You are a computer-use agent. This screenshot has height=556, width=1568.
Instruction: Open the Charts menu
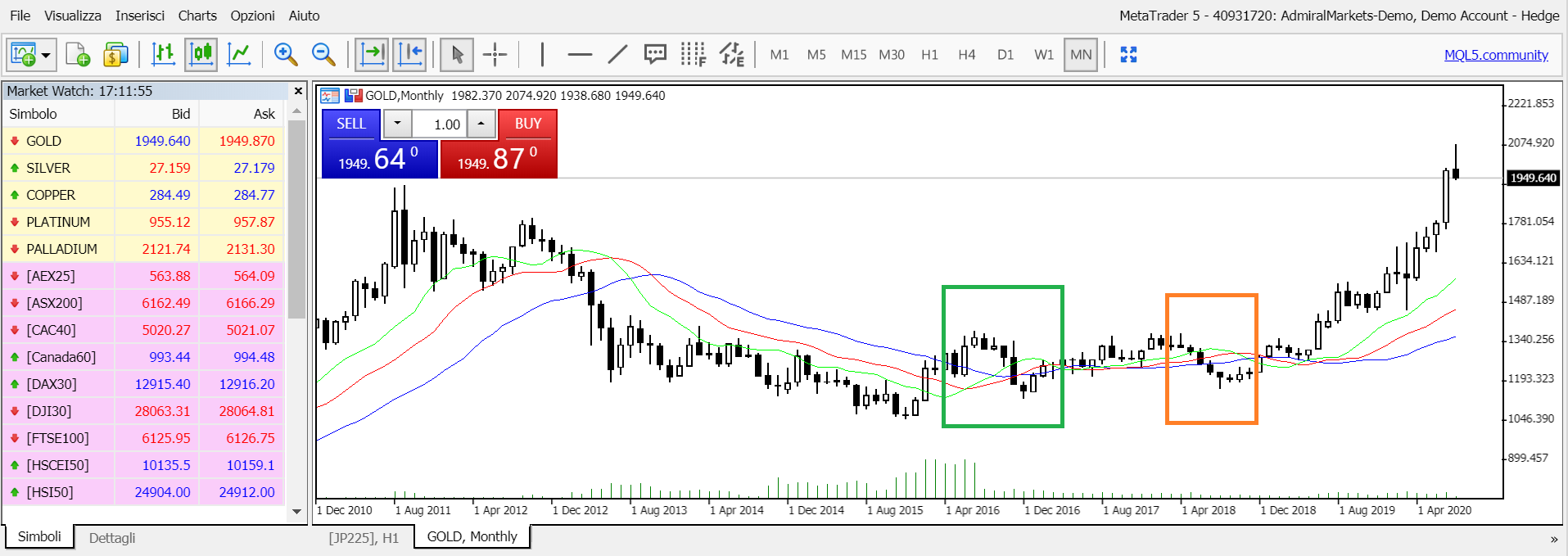click(197, 16)
